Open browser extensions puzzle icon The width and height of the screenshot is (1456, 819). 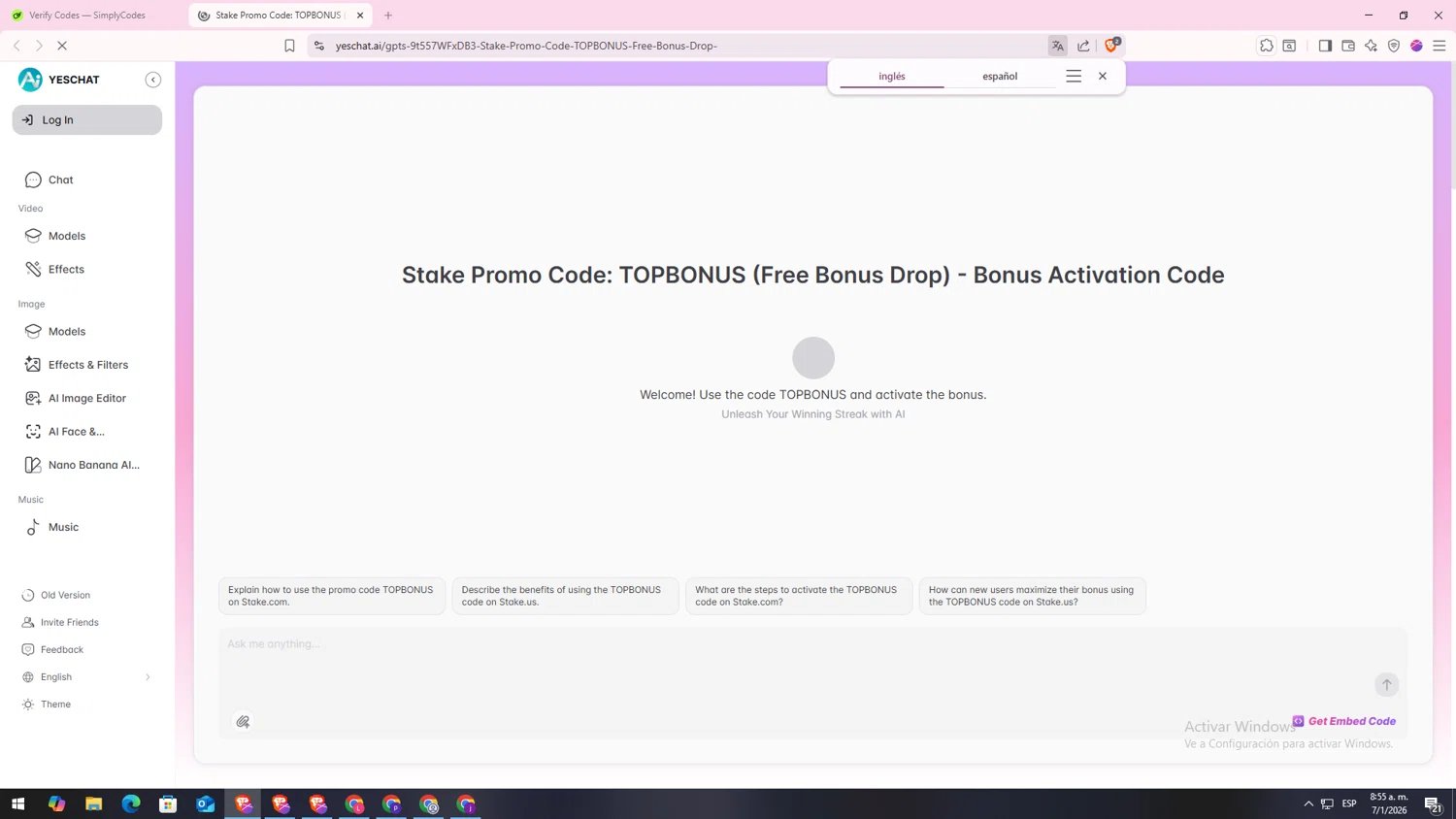1267,46
